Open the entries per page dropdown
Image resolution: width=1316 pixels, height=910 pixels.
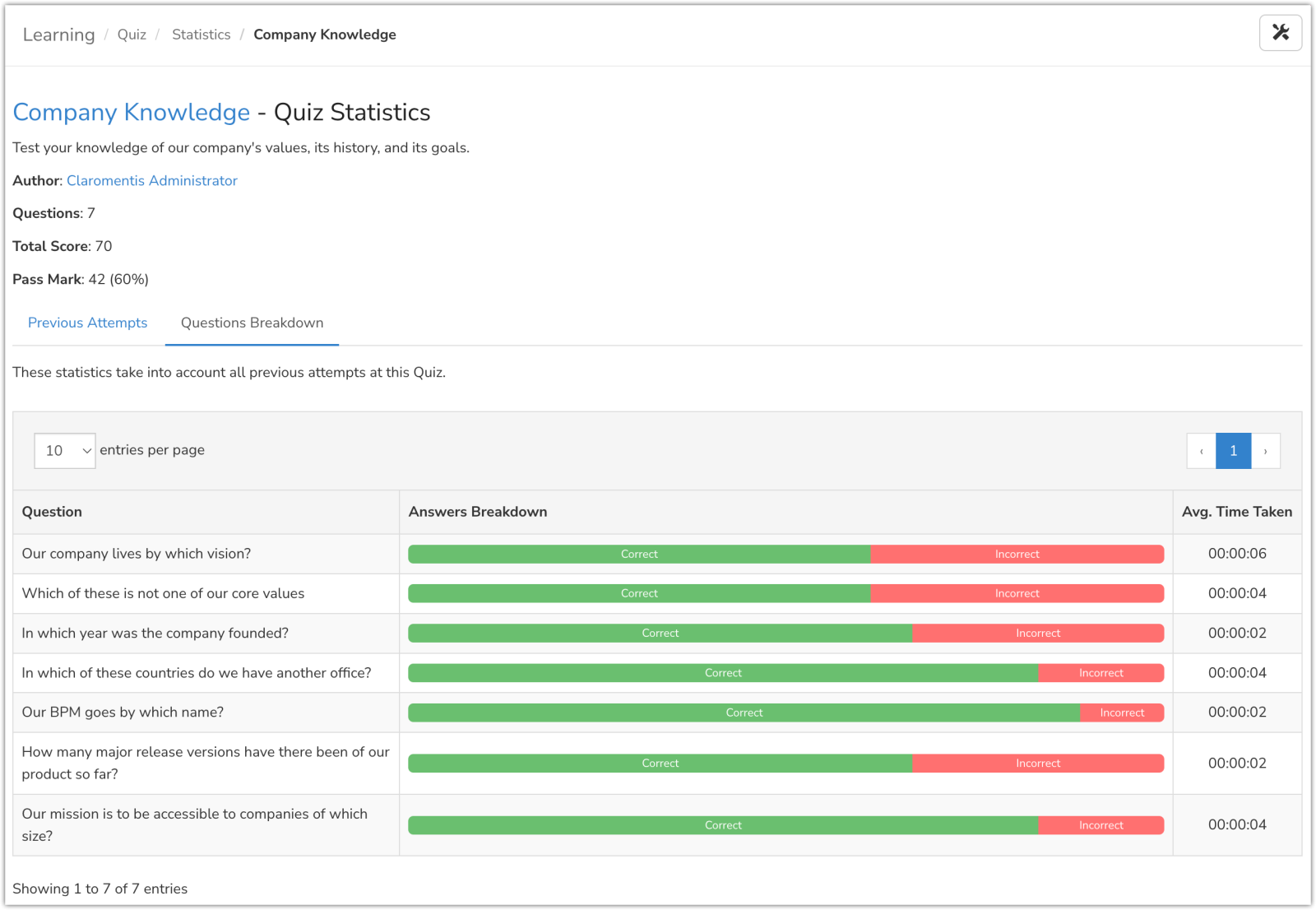65,451
